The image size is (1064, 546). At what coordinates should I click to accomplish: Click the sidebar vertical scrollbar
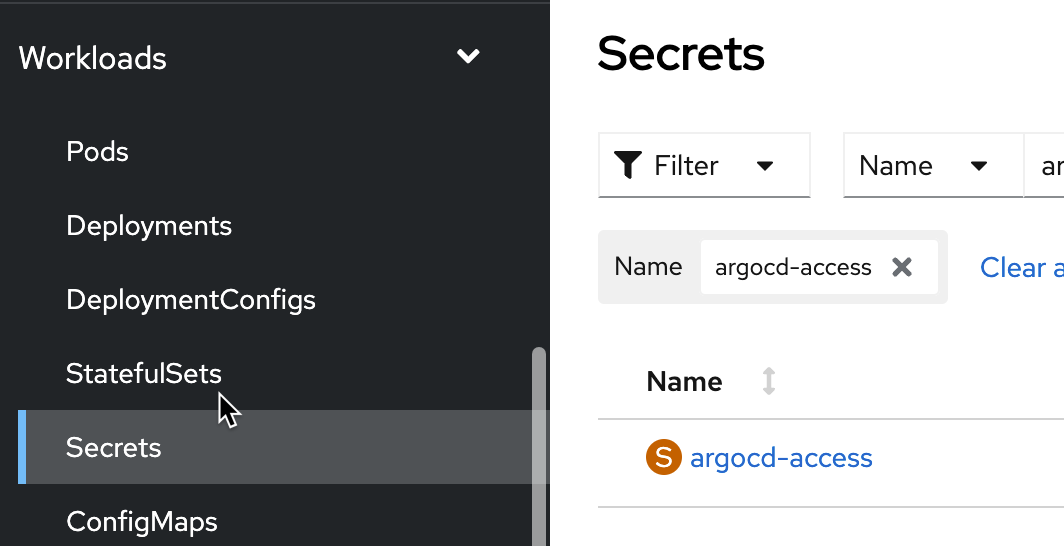click(x=539, y=440)
